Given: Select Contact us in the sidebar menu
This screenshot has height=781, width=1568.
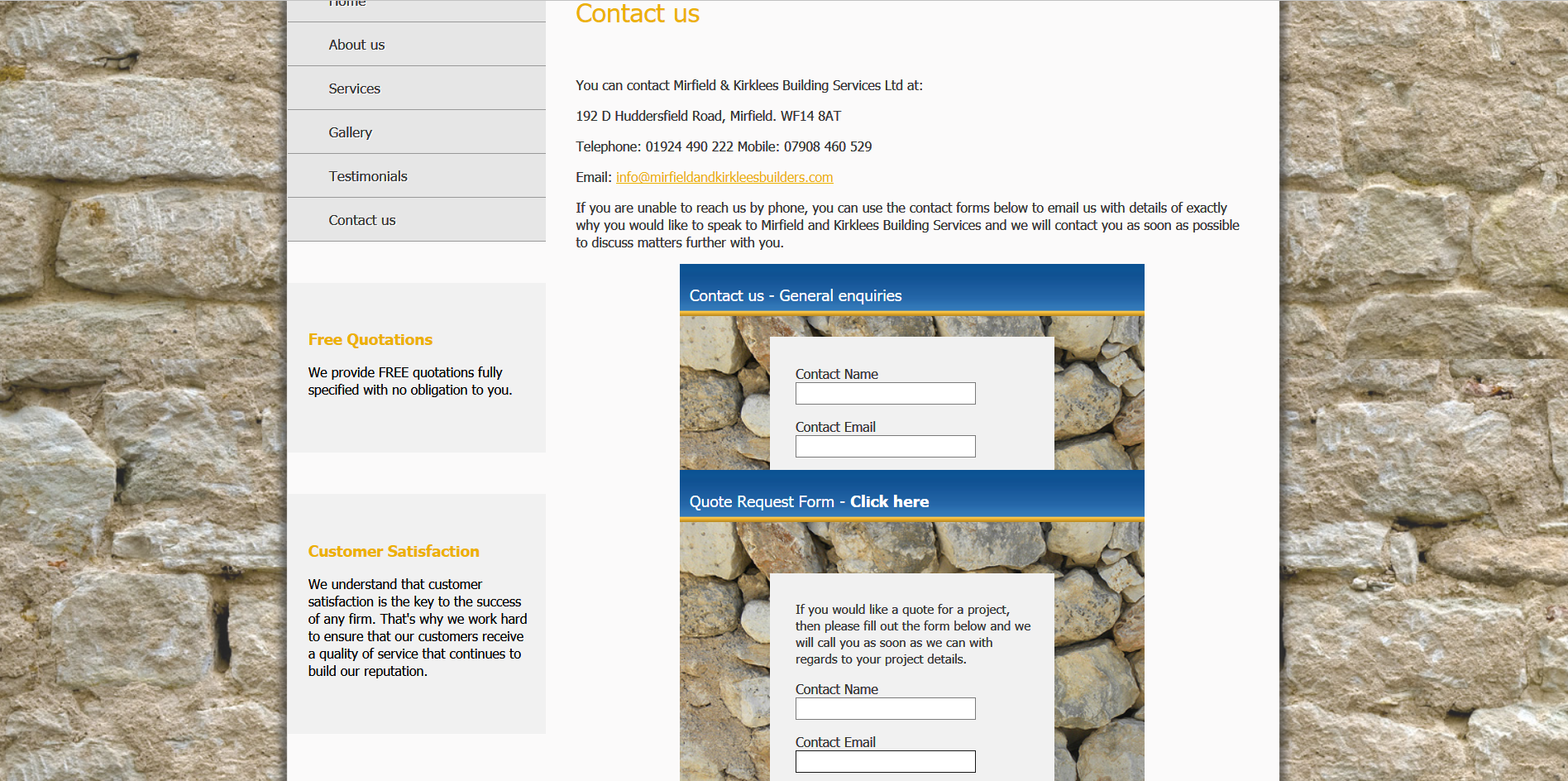Looking at the screenshot, I should click(361, 220).
